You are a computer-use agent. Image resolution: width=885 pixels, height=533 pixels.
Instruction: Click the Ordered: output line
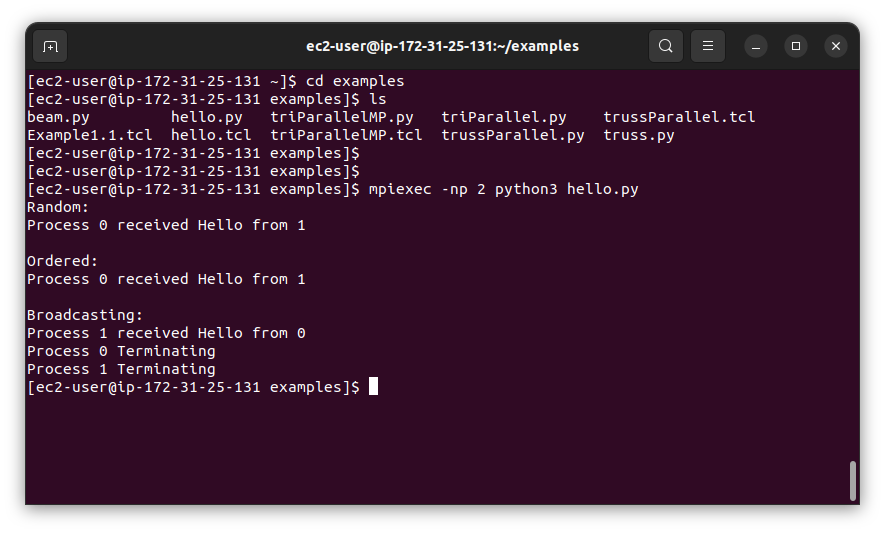62,261
